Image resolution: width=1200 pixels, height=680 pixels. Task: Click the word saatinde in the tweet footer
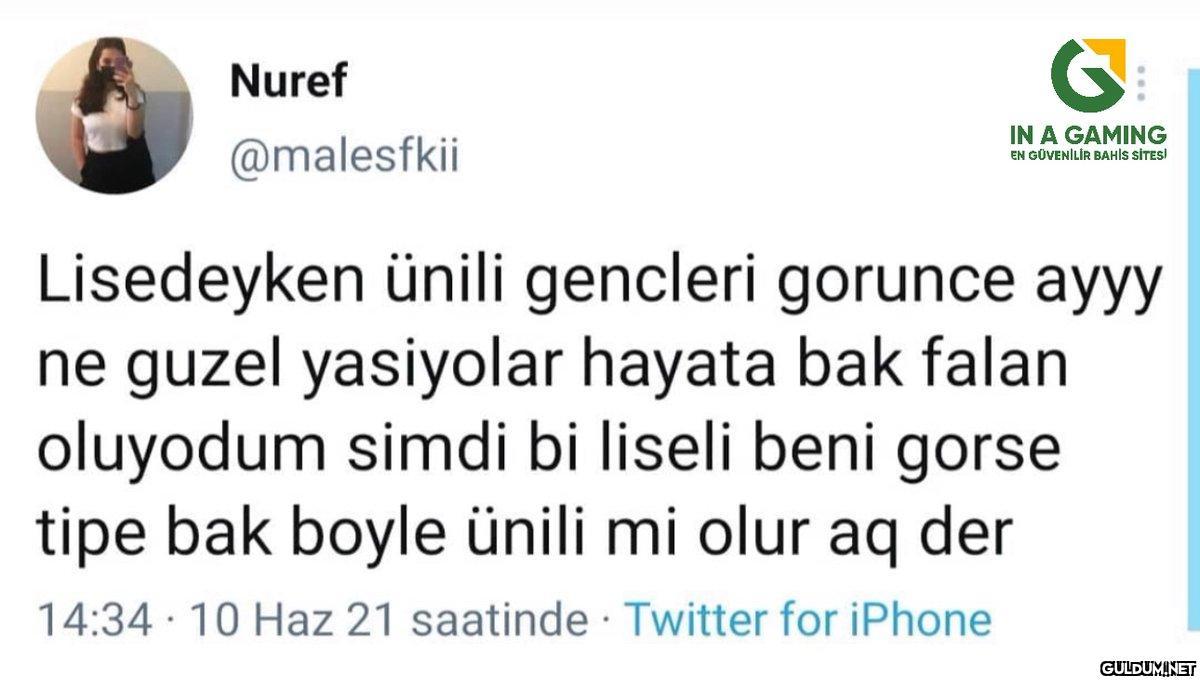click(x=500, y=619)
